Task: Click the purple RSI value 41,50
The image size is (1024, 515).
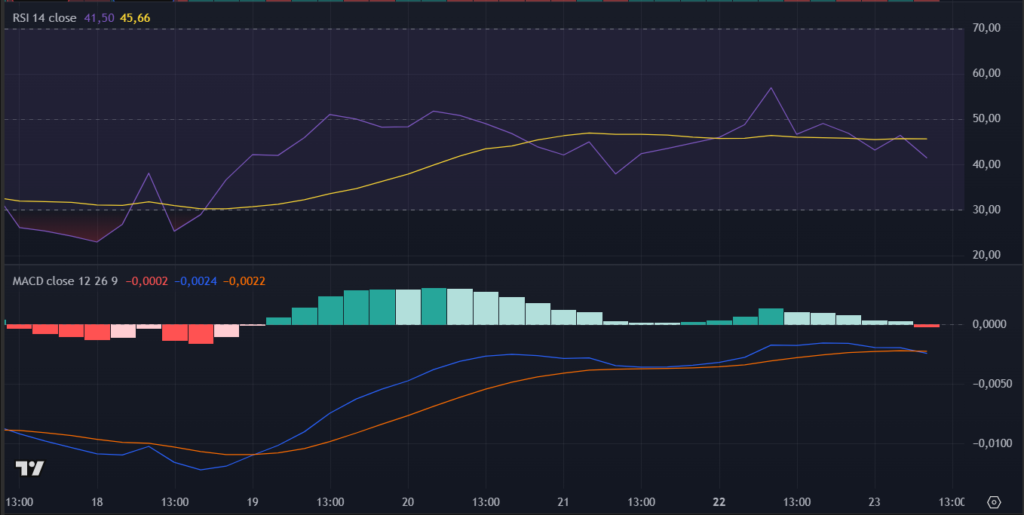Action: (99, 18)
